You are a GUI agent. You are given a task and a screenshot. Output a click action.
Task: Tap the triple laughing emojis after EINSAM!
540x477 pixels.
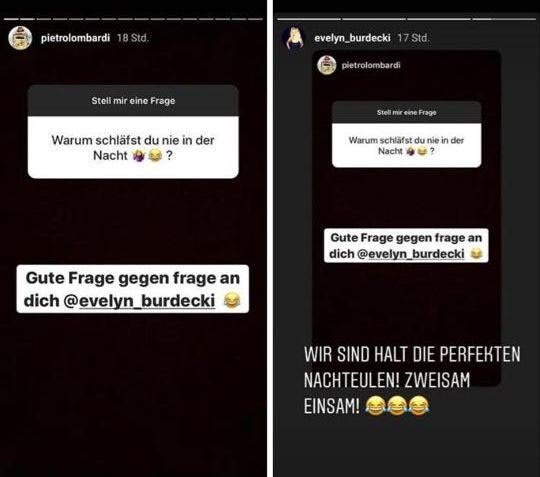(397, 406)
